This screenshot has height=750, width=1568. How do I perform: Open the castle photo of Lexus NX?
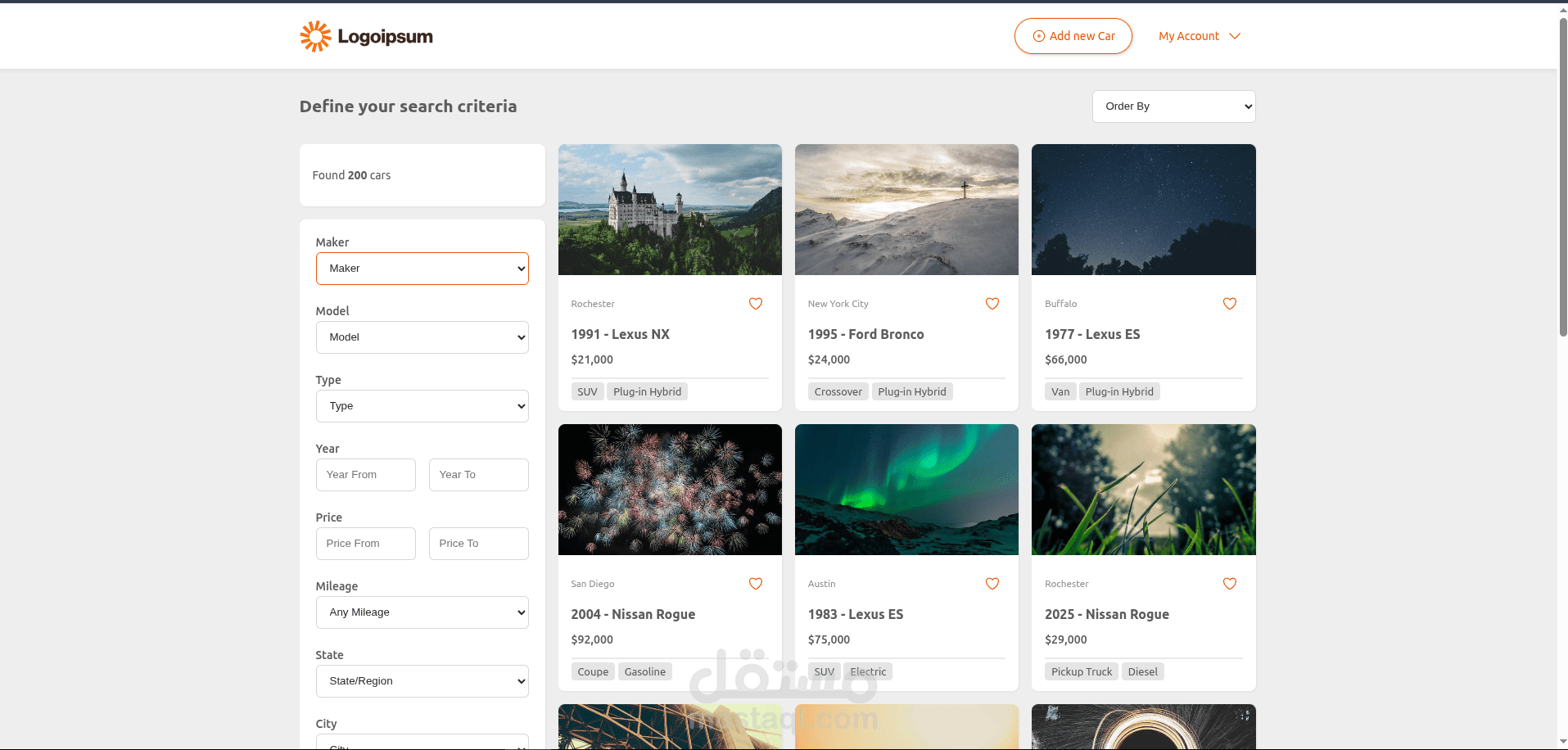point(670,210)
